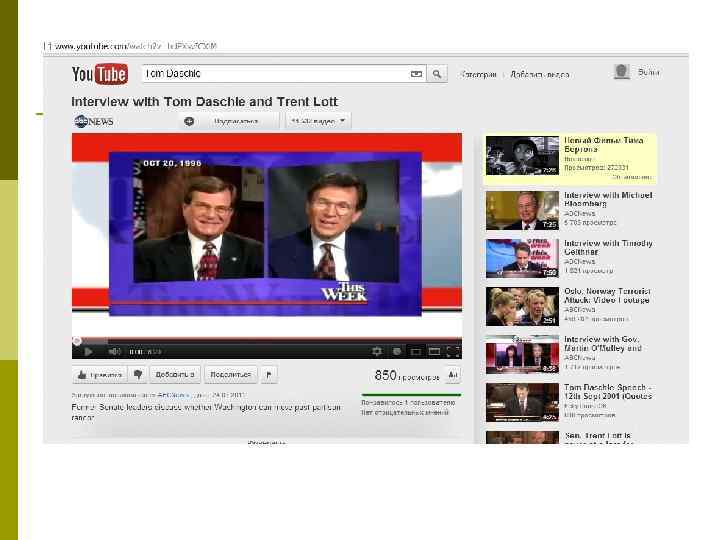Viewport: 720px width, 540px height.
Task: Enter fullscreen mode
Action: [453, 352]
